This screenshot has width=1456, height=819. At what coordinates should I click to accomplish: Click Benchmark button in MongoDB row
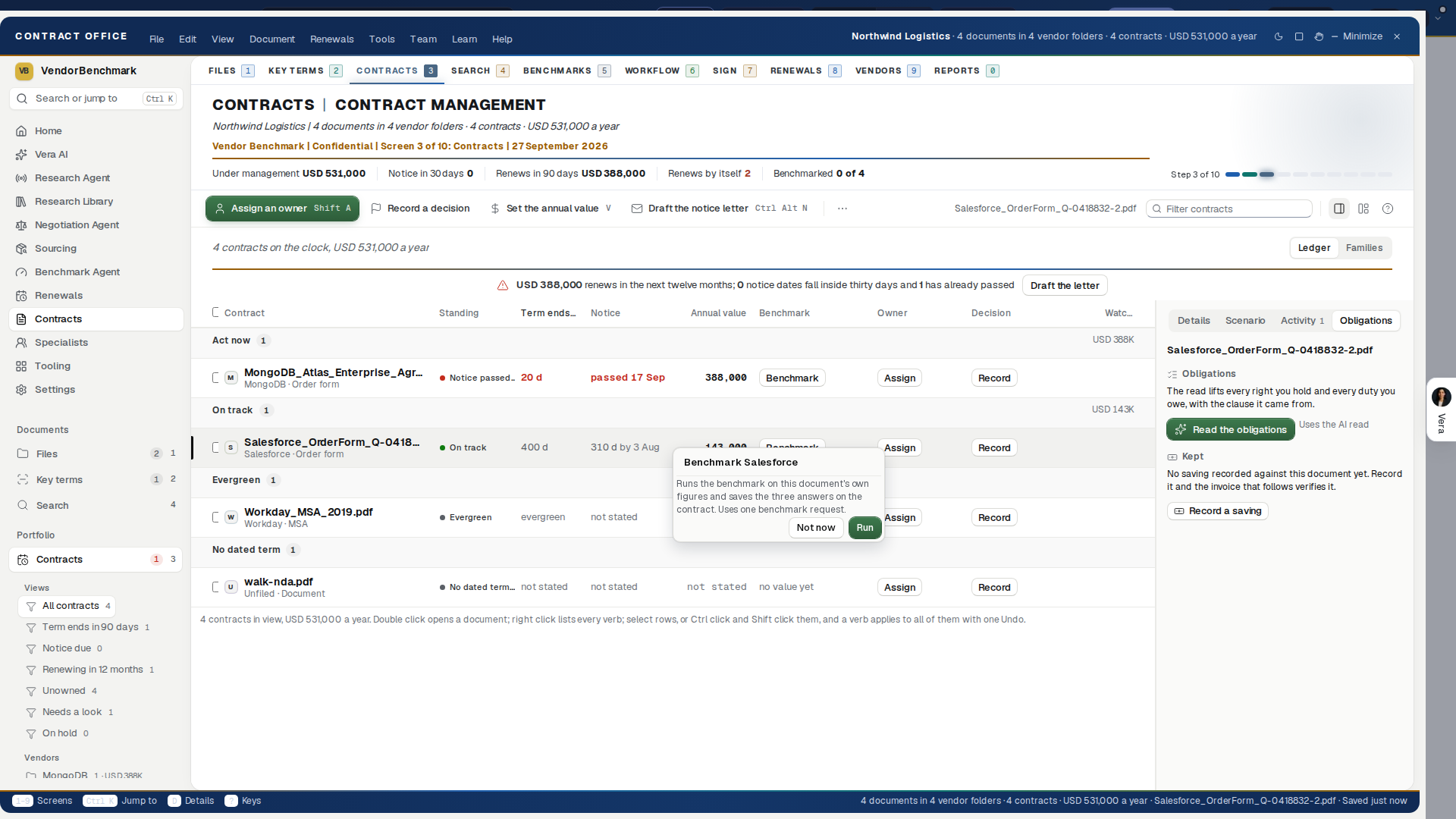[x=792, y=378]
